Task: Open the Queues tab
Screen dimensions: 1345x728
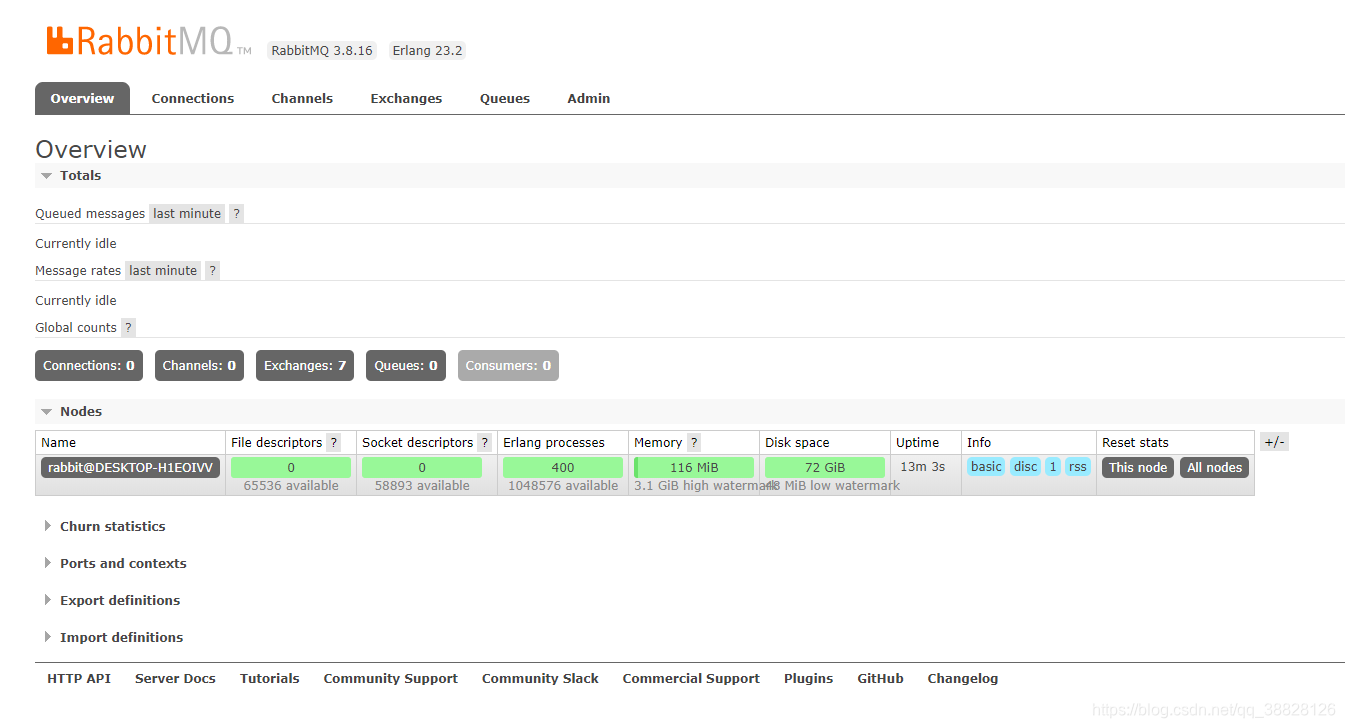Action: pyautogui.click(x=505, y=98)
